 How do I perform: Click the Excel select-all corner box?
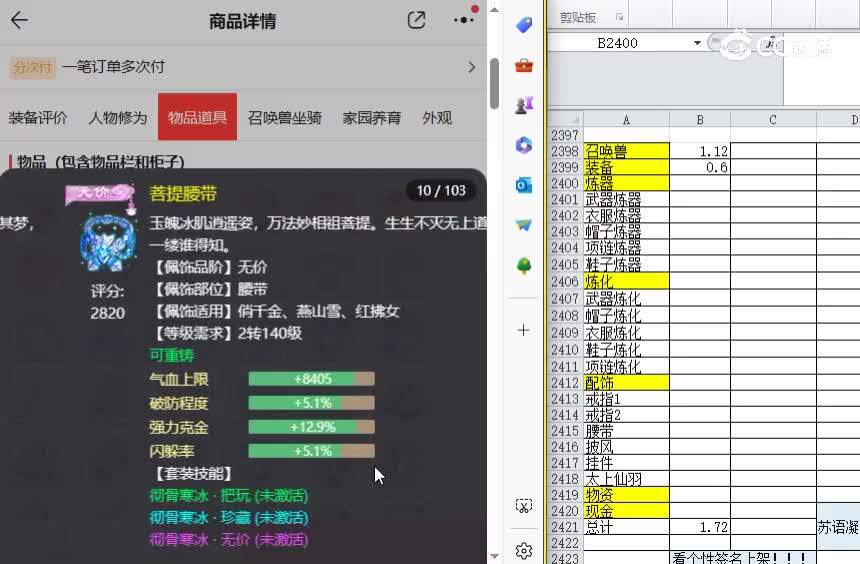[565, 119]
